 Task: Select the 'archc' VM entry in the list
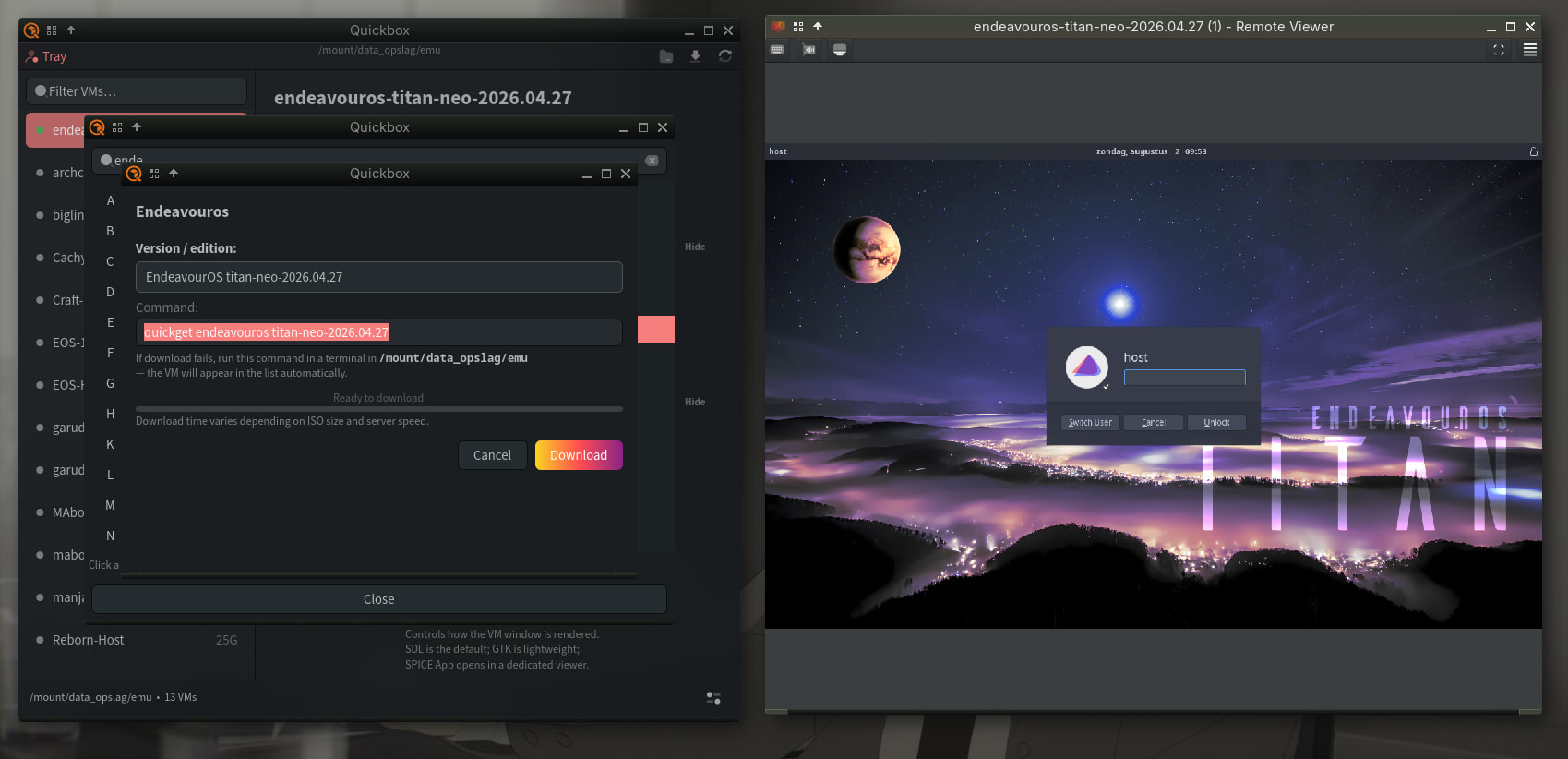point(56,173)
